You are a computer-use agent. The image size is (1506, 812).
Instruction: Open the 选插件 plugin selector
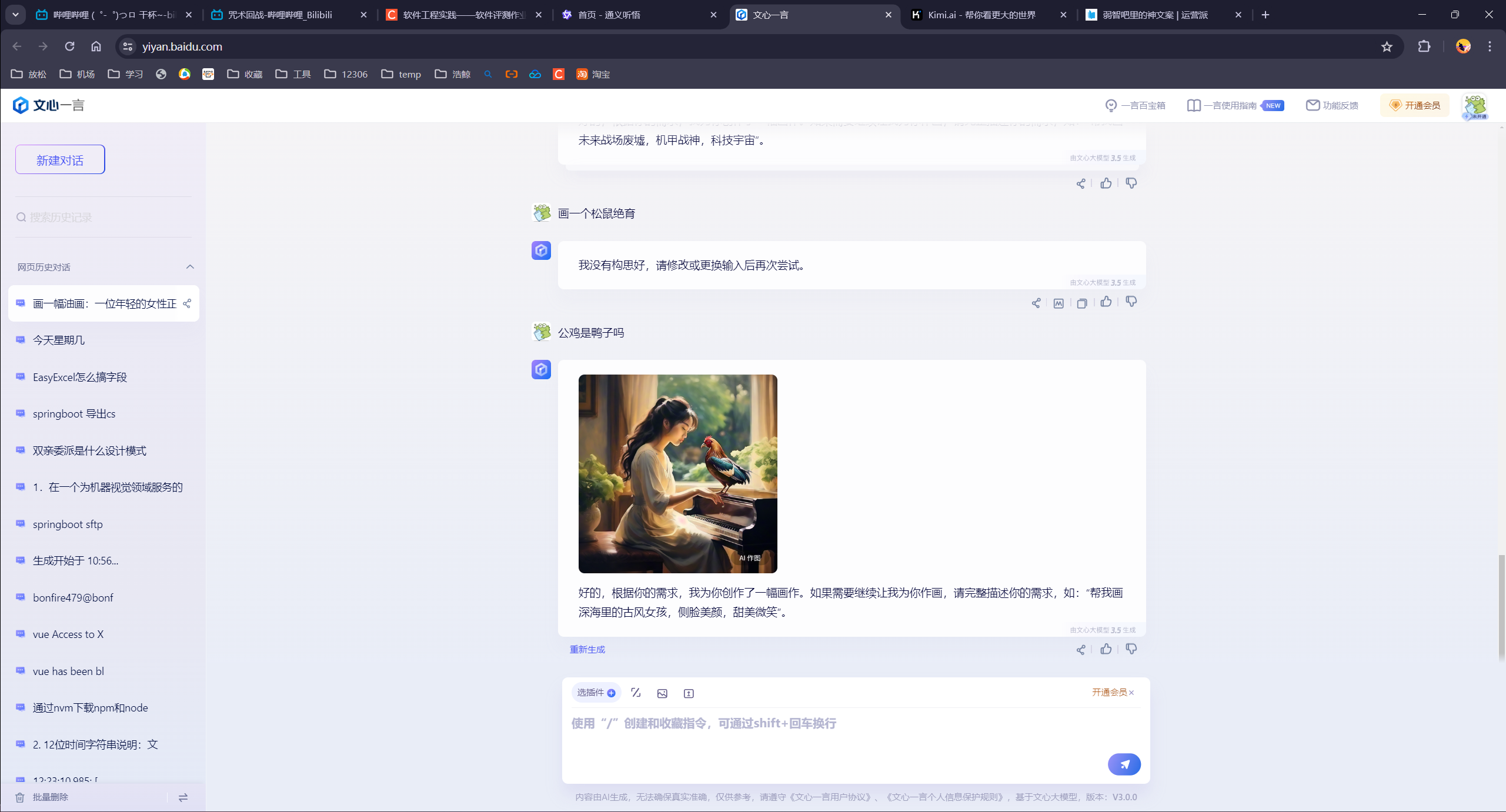[x=596, y=693]
